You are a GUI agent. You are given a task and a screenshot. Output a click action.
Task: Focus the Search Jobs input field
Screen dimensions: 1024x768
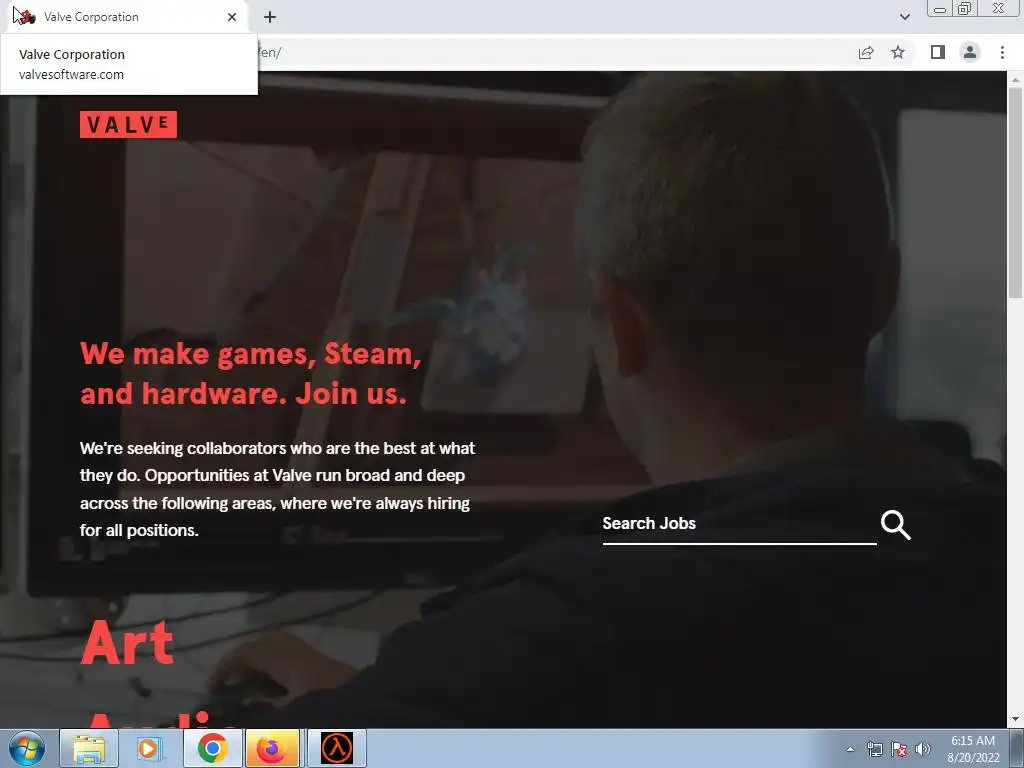click(x=739, y=524)
